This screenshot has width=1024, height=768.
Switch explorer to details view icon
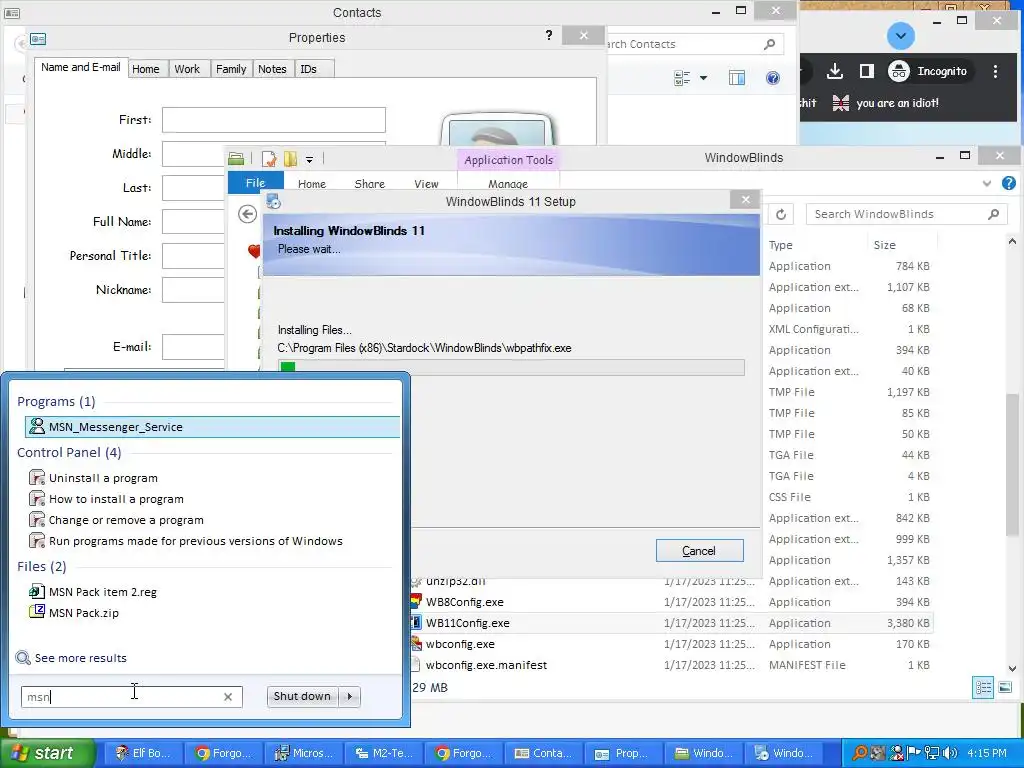click(983, 688)
